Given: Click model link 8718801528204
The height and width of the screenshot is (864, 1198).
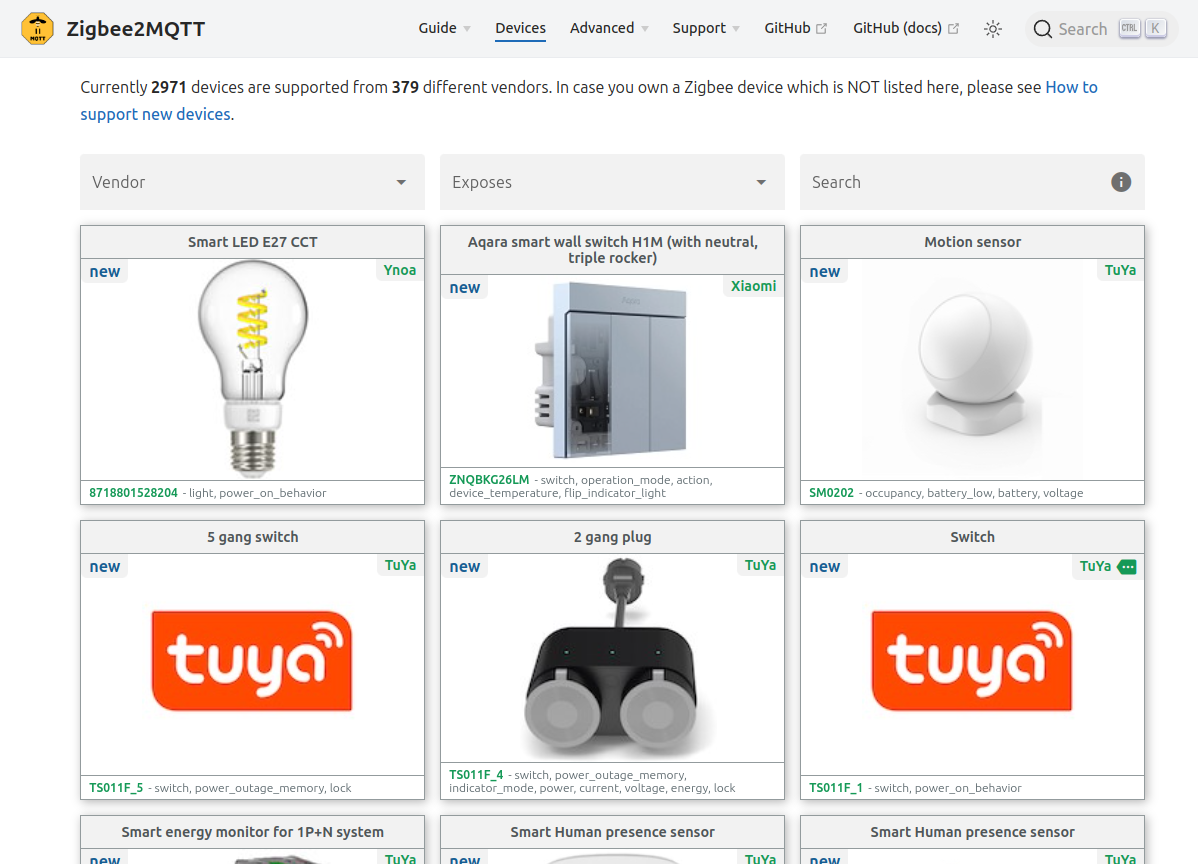Looking at the screenshot, I should [133, 493].
